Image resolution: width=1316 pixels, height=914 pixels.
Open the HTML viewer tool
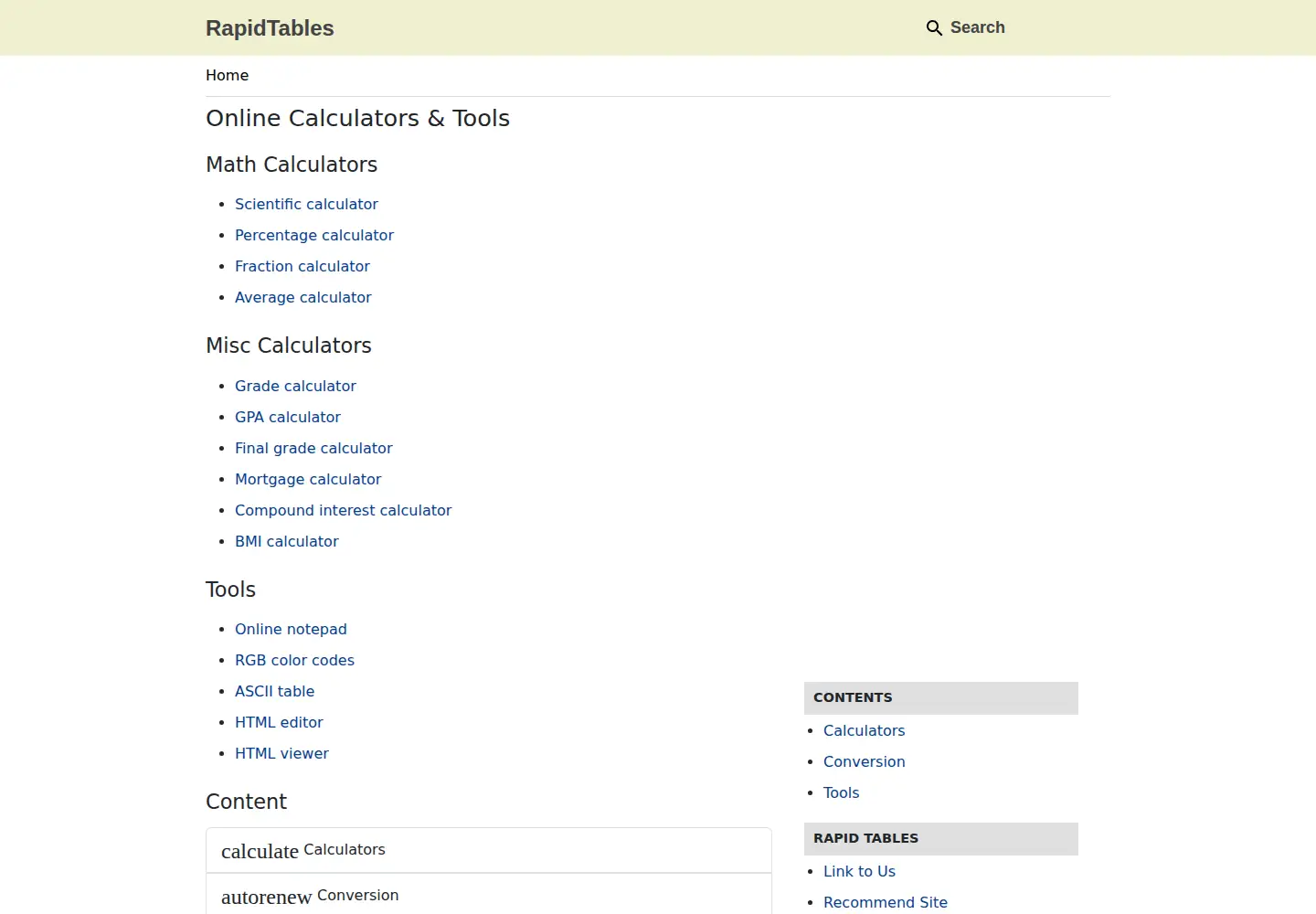281,753
